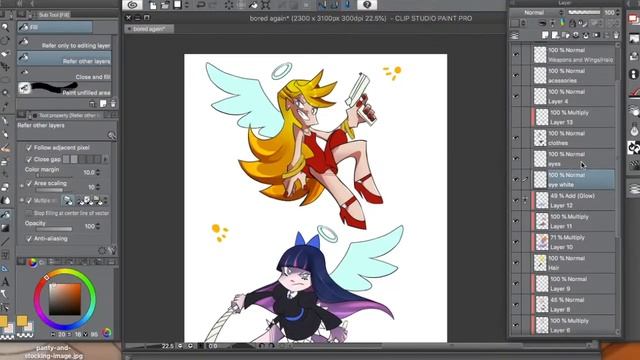This screenshot has height=360, width=640.
Task: Choose Close and fill sub tool
Action: click(x=64, y=73)
